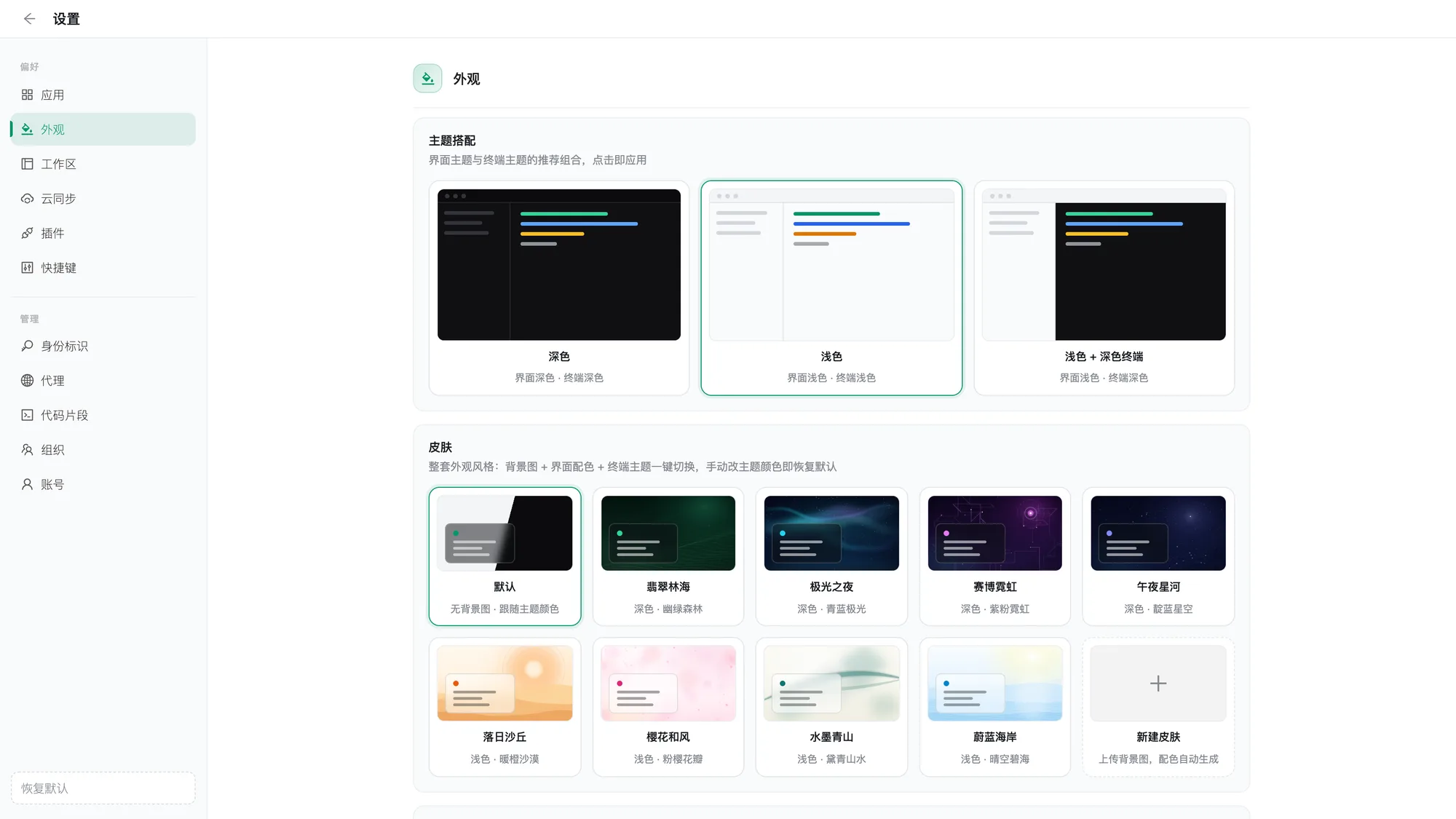This screenshot has width=1456, height=819.
Task: Open the 代理 globe icon
Action: (27, 381)
